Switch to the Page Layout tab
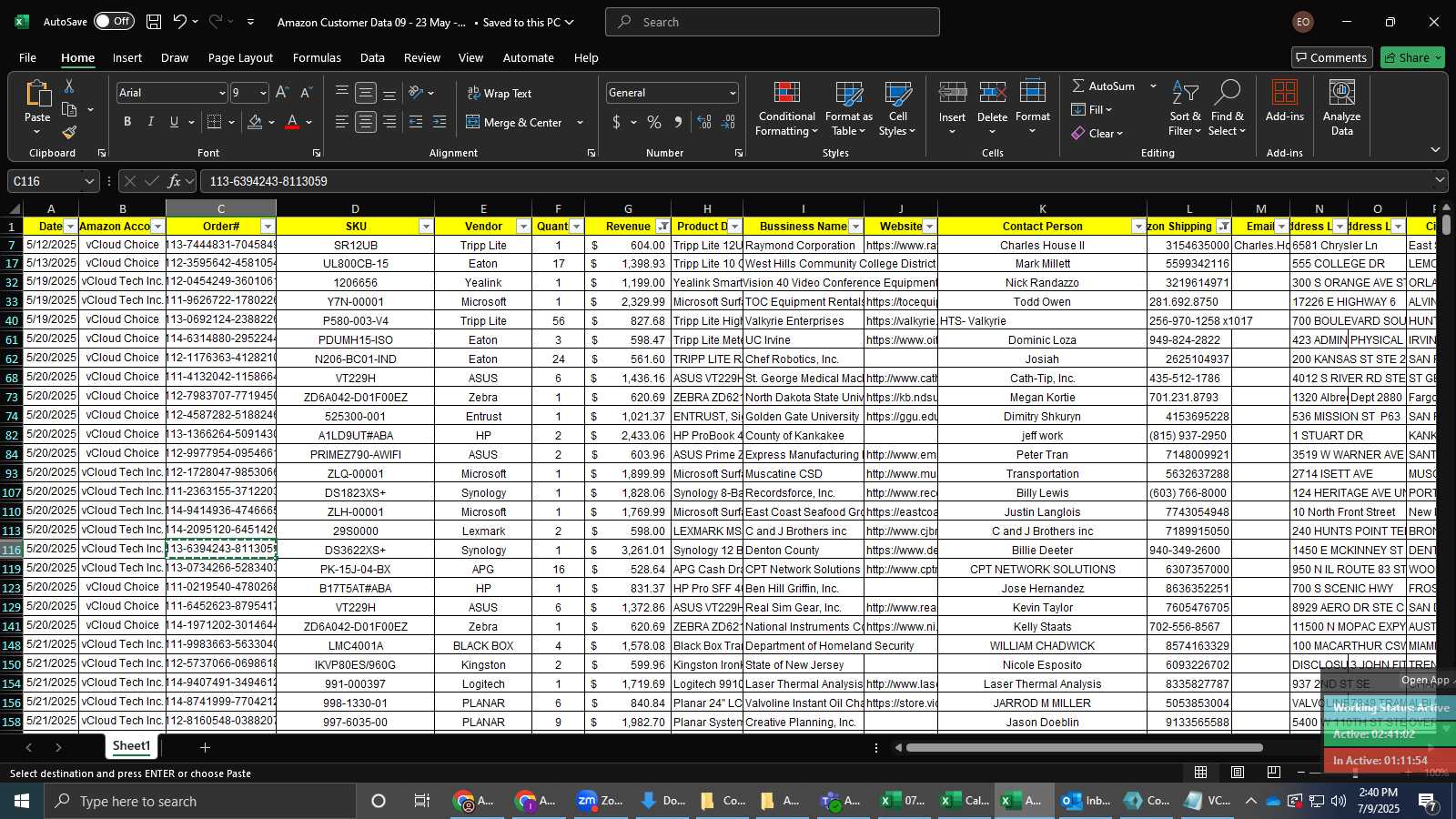This screenshot has width=1456, height=819. [x=240, y=57]
